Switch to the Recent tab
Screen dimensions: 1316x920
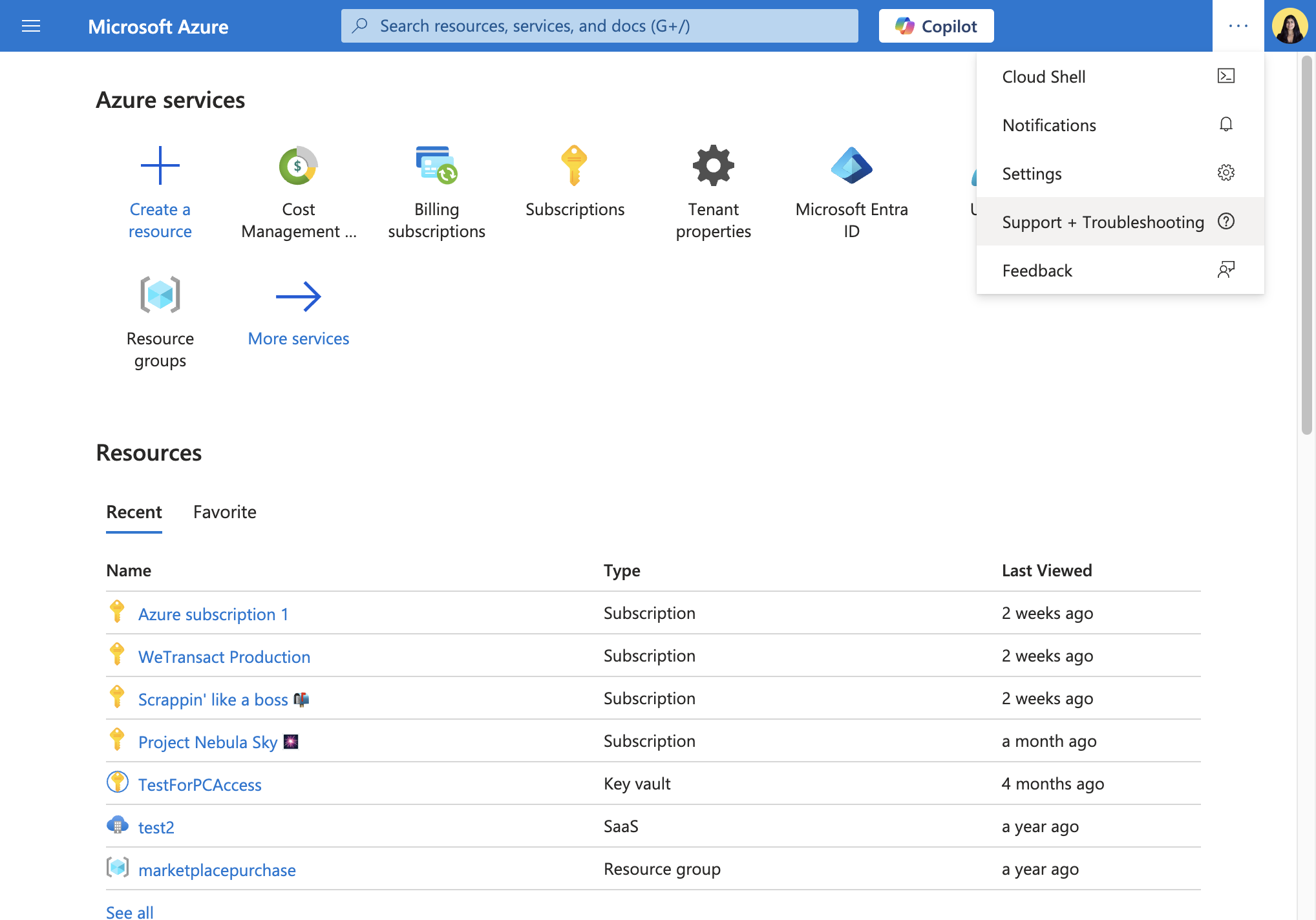tap(134, 512)
